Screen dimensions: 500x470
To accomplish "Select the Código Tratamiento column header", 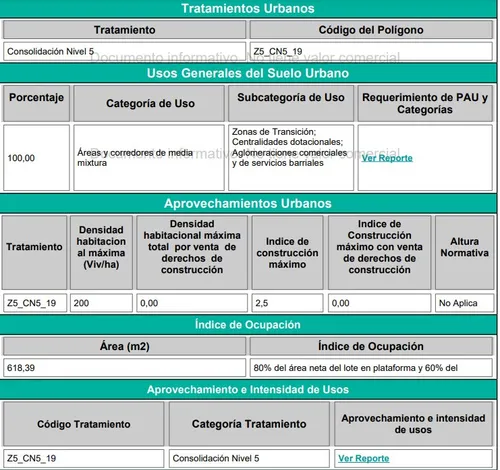I will tap(84, 424).
